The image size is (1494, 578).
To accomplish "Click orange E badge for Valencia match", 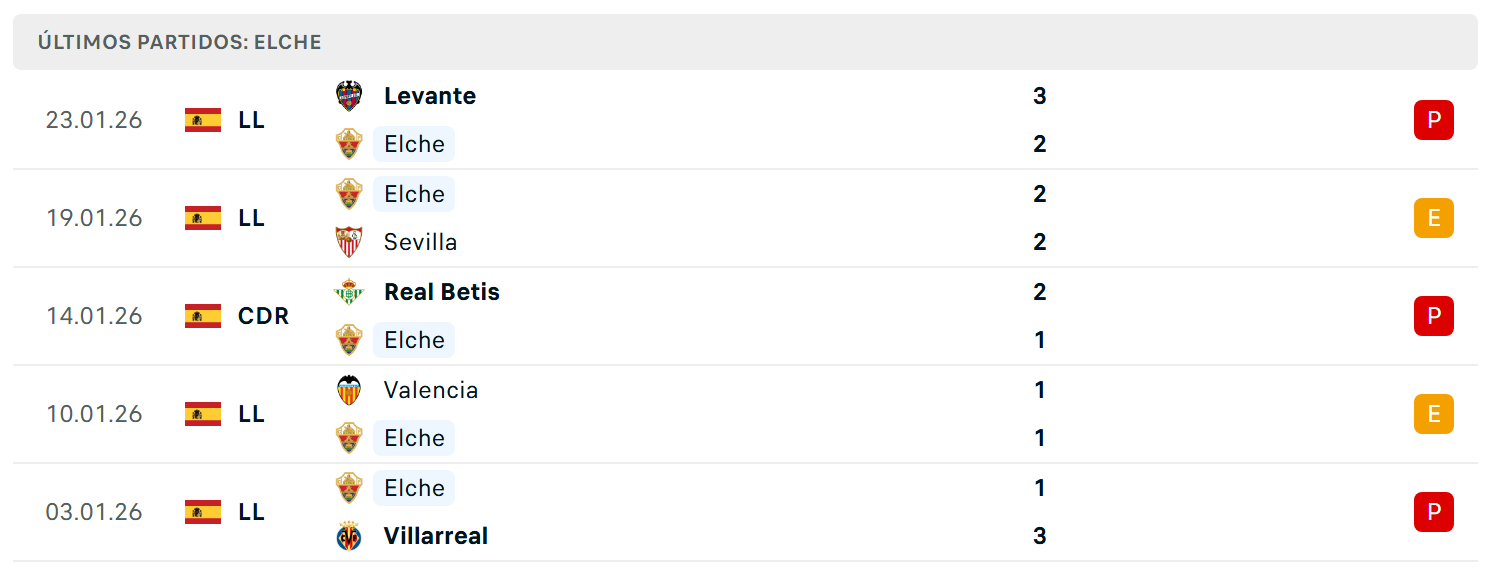I will [x=1433, y=414].
